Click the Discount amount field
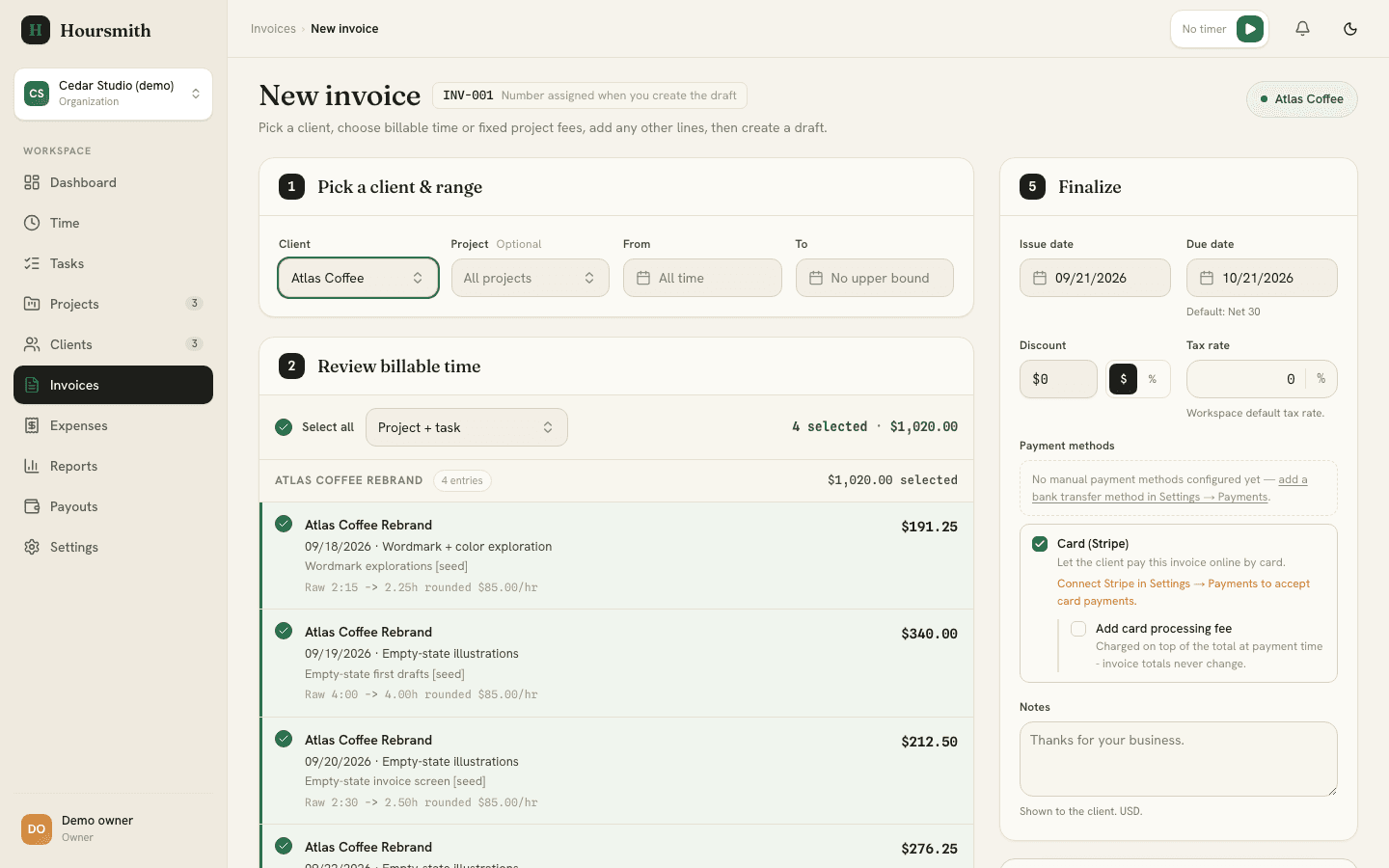 pyautogui.click(x=1058, y=379)
